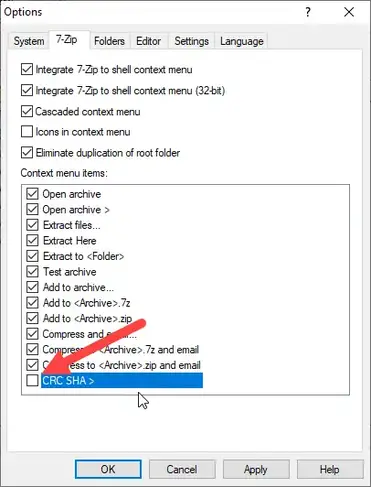Uncheck the Open archive > submenu item
This screenshot has height=487, width=371.
point(32,210)
